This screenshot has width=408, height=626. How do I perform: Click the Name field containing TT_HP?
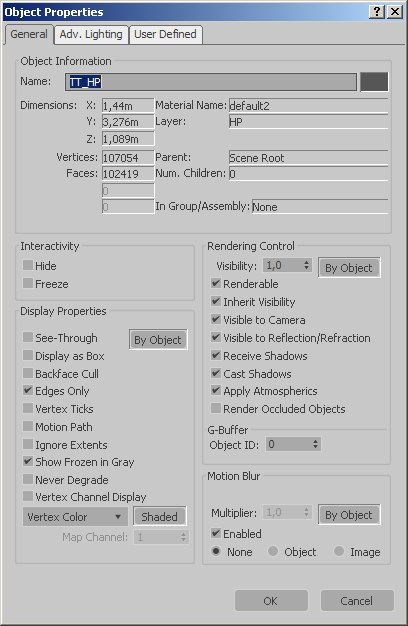(211, 82)
